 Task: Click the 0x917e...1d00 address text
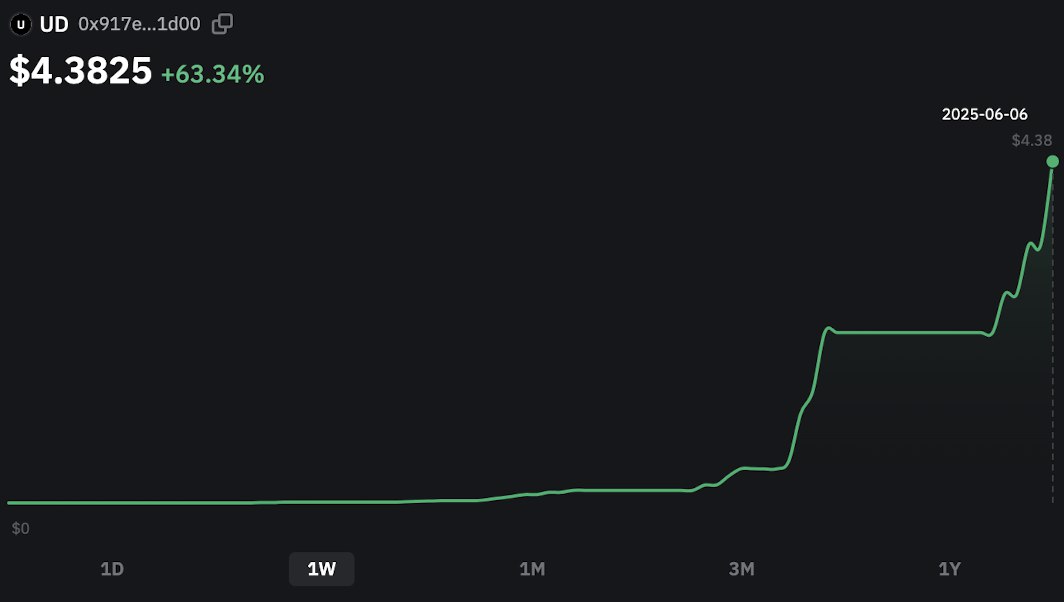139,24
